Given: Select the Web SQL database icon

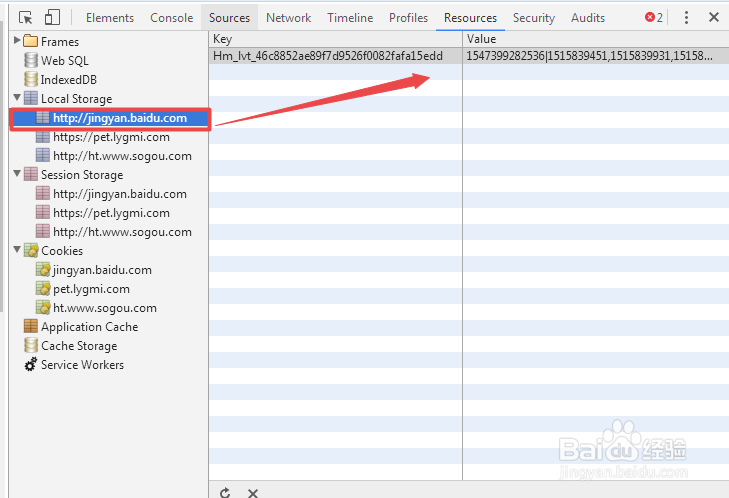Looking at the screenshot, I should click(31, 60).
